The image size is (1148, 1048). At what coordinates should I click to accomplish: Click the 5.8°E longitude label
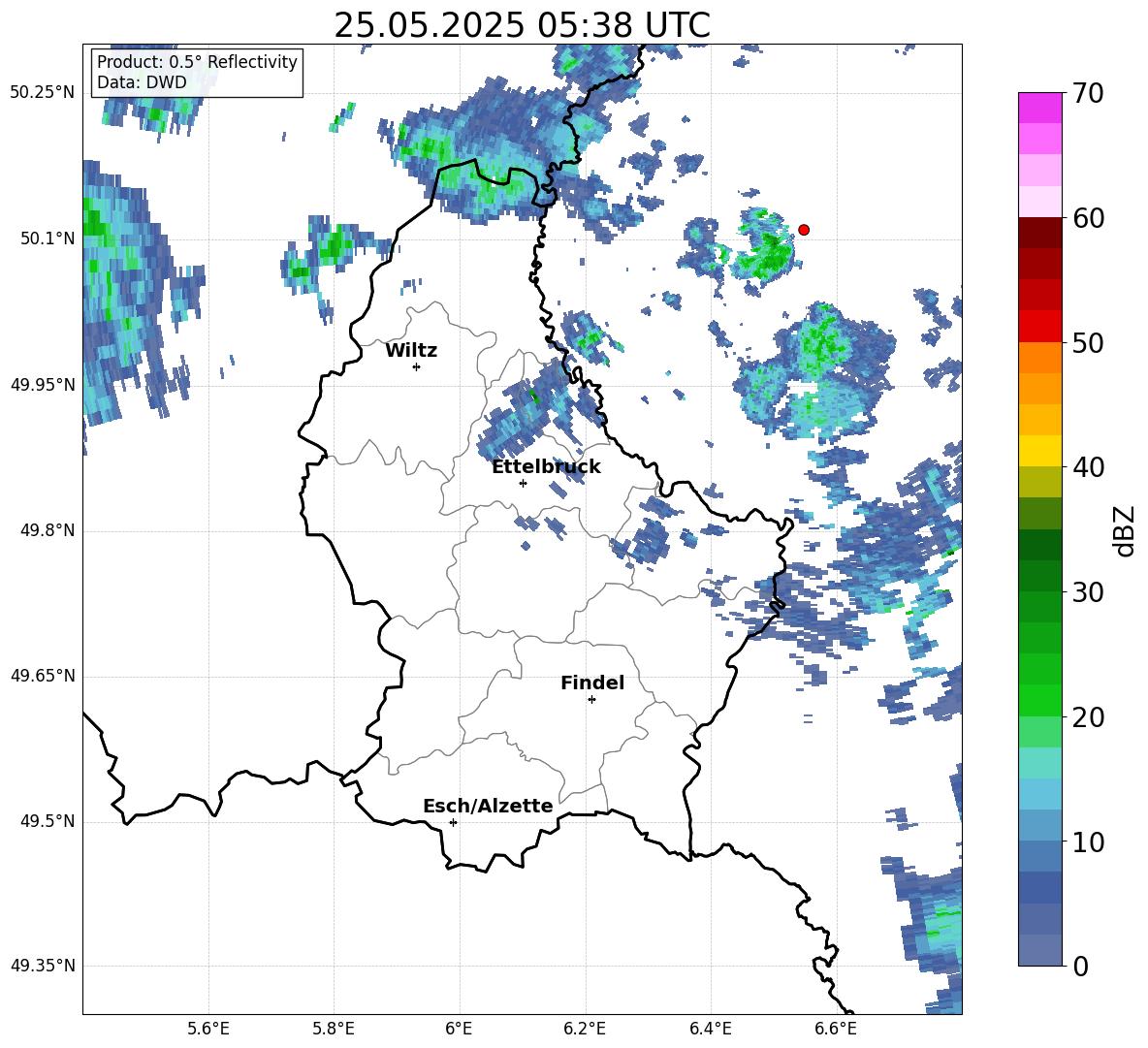[x=334, y=1029]
